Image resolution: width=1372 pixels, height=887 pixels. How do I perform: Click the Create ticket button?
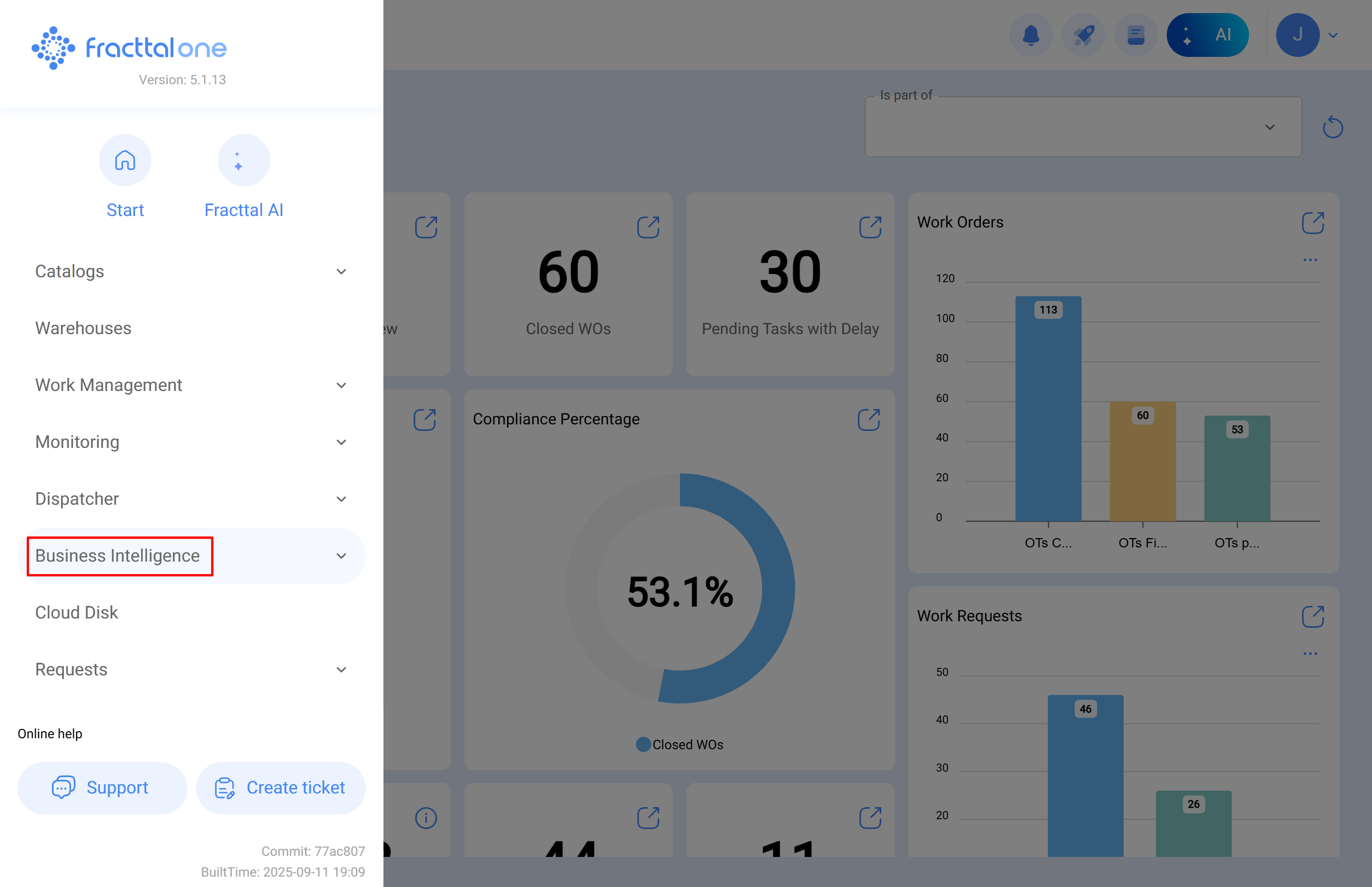point(281,787)
